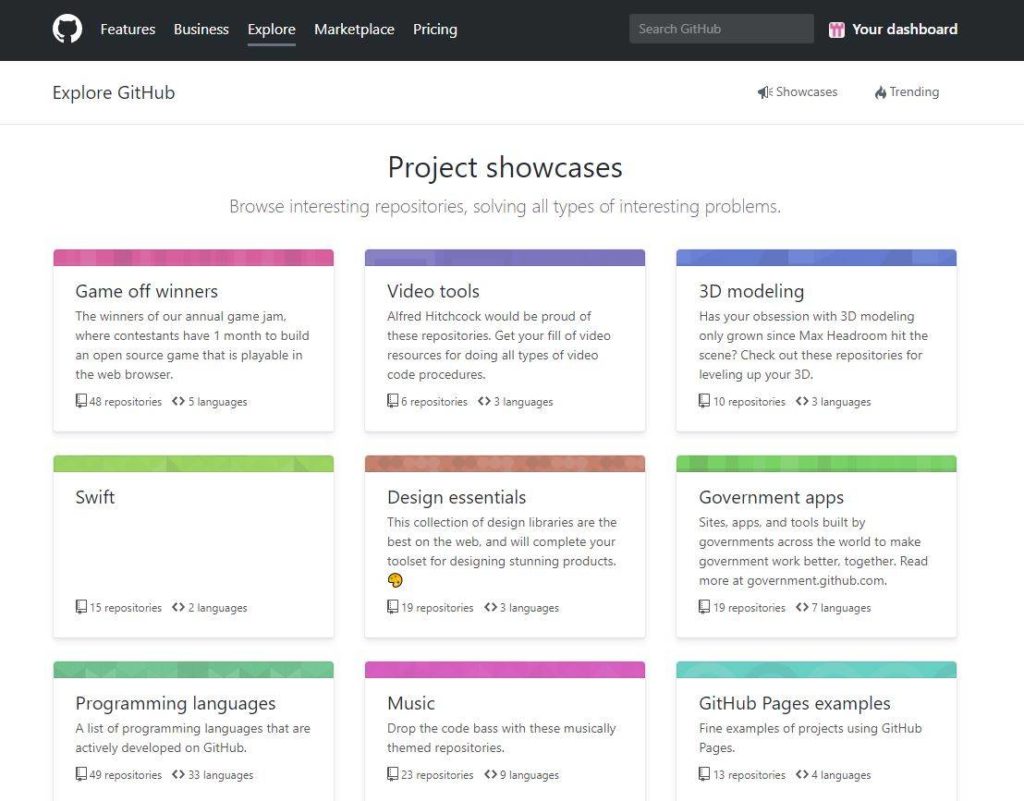Viewport: 1024px width, 801px height.
Task: Click code brackets icon in Government apps card
Action: pos(802,607)
